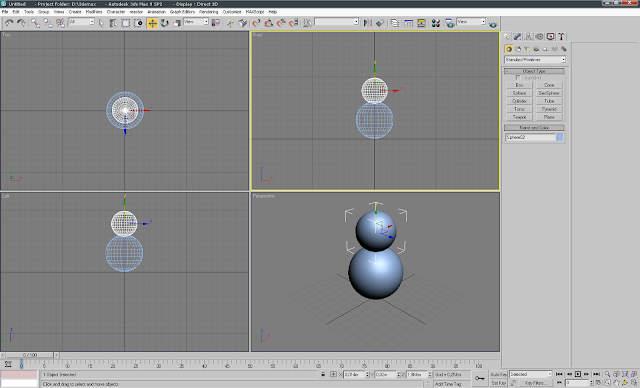Image resolution: width=640 pixels, height=388 pixels.
Task: Select the Select and Link tool
Action: point(36,23)
